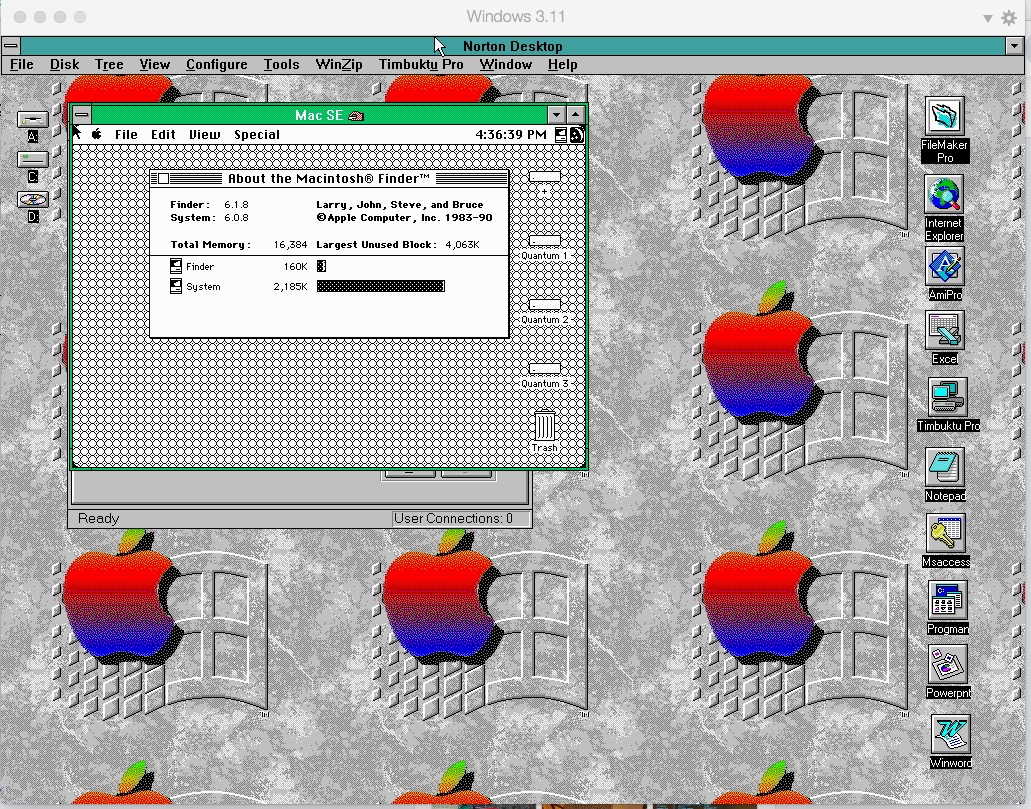Click the Finder row icon in About window

(x=176, y=266)
